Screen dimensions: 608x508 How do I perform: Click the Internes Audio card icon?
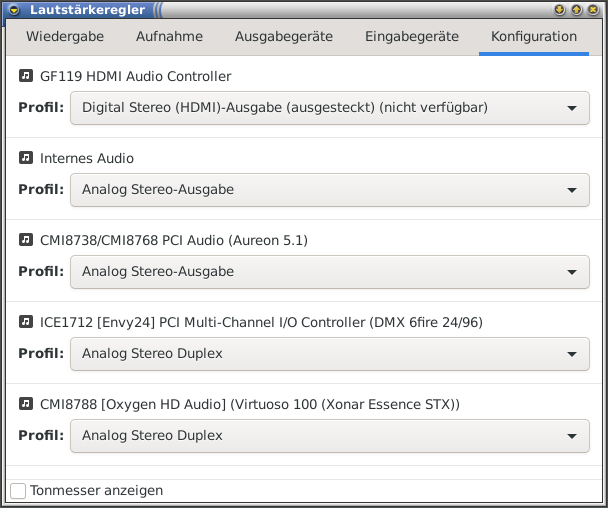click(26, 158)
